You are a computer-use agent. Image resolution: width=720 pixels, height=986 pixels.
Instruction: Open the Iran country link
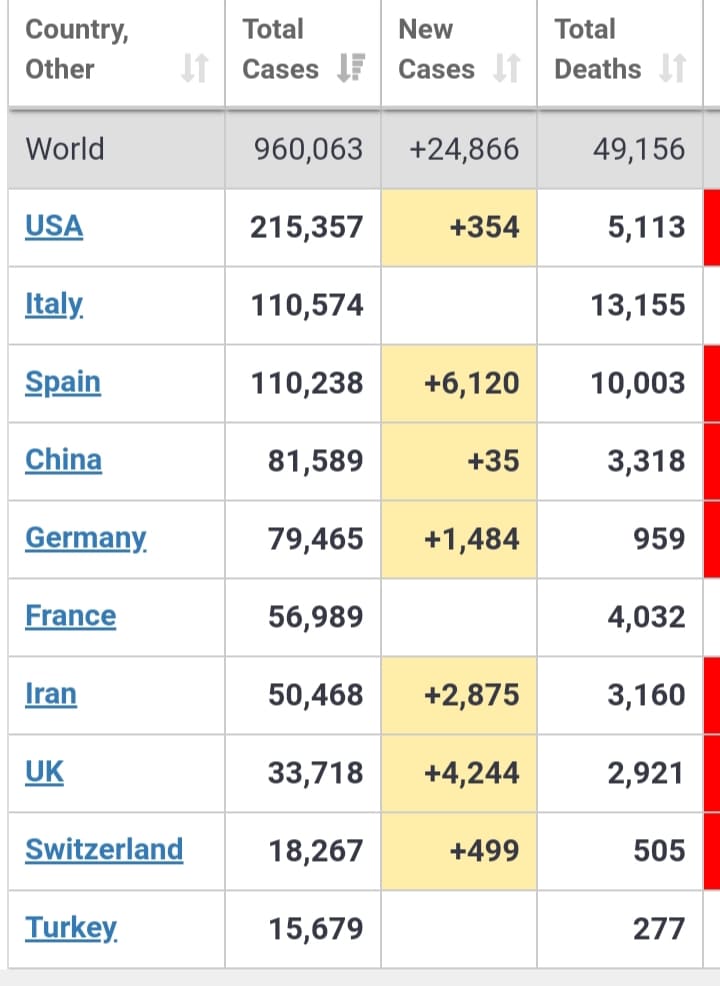51,694
